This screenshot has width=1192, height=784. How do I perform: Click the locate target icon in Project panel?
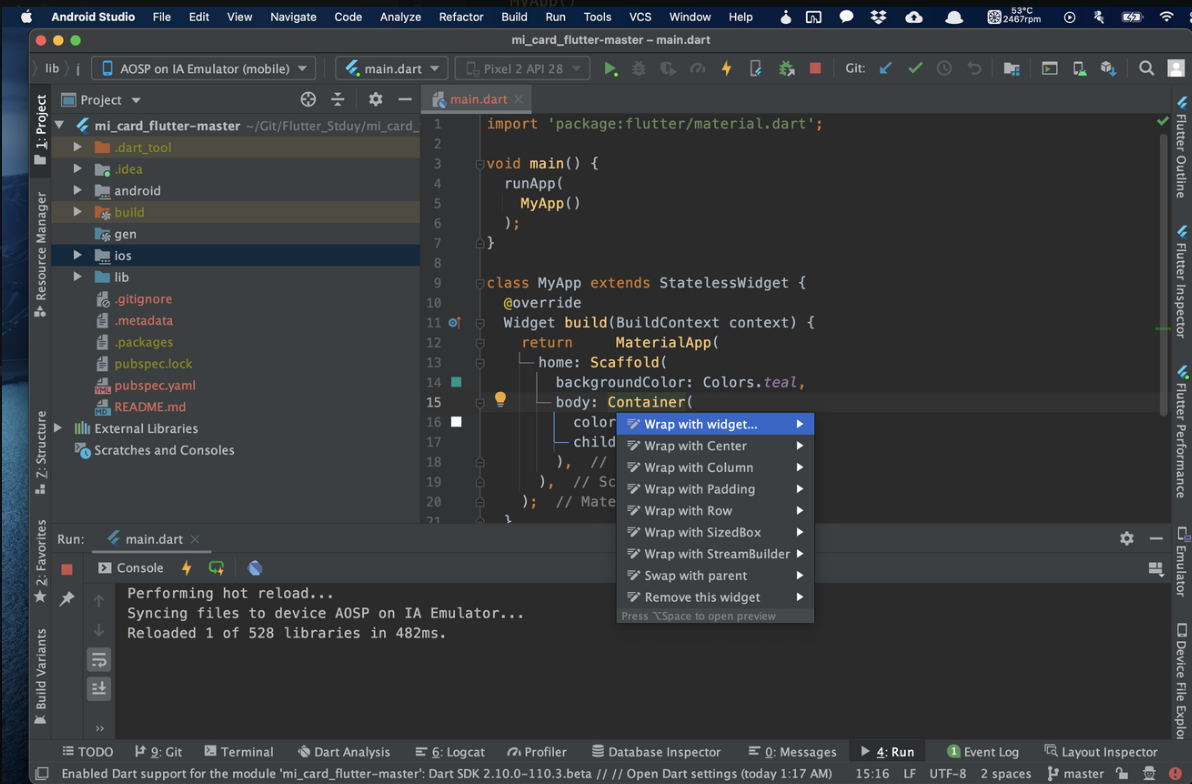tap(308, 99)
